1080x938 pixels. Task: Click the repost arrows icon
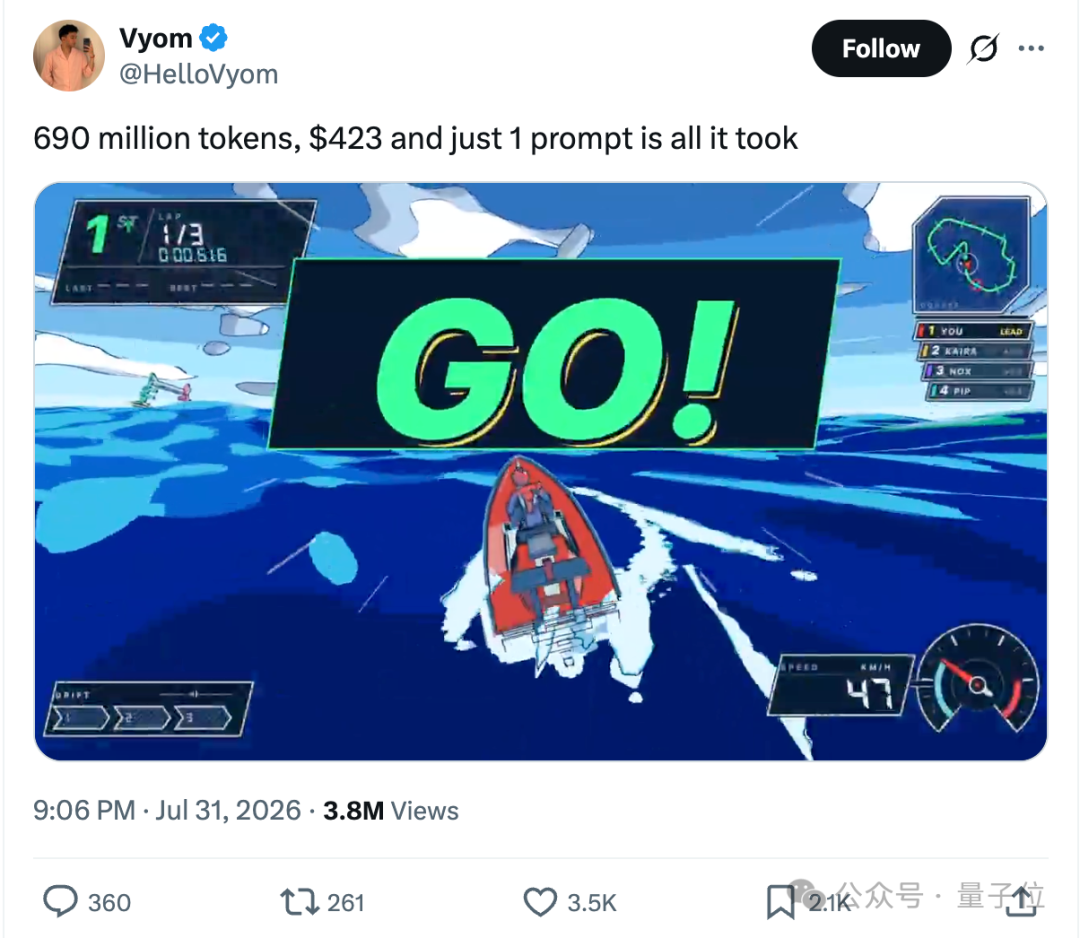pyautogui.click(x=299, y=901)
